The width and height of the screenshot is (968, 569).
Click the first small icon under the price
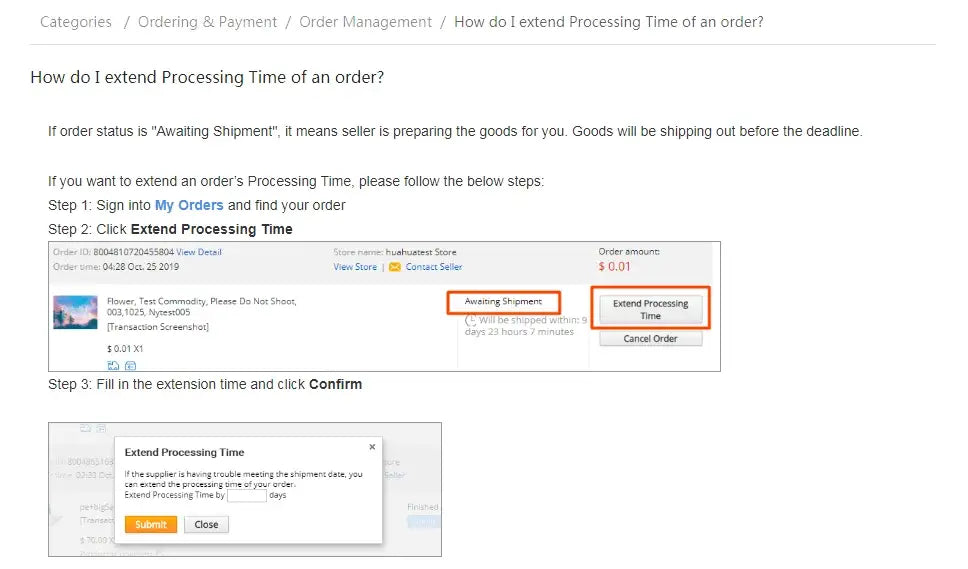(113, 365)
